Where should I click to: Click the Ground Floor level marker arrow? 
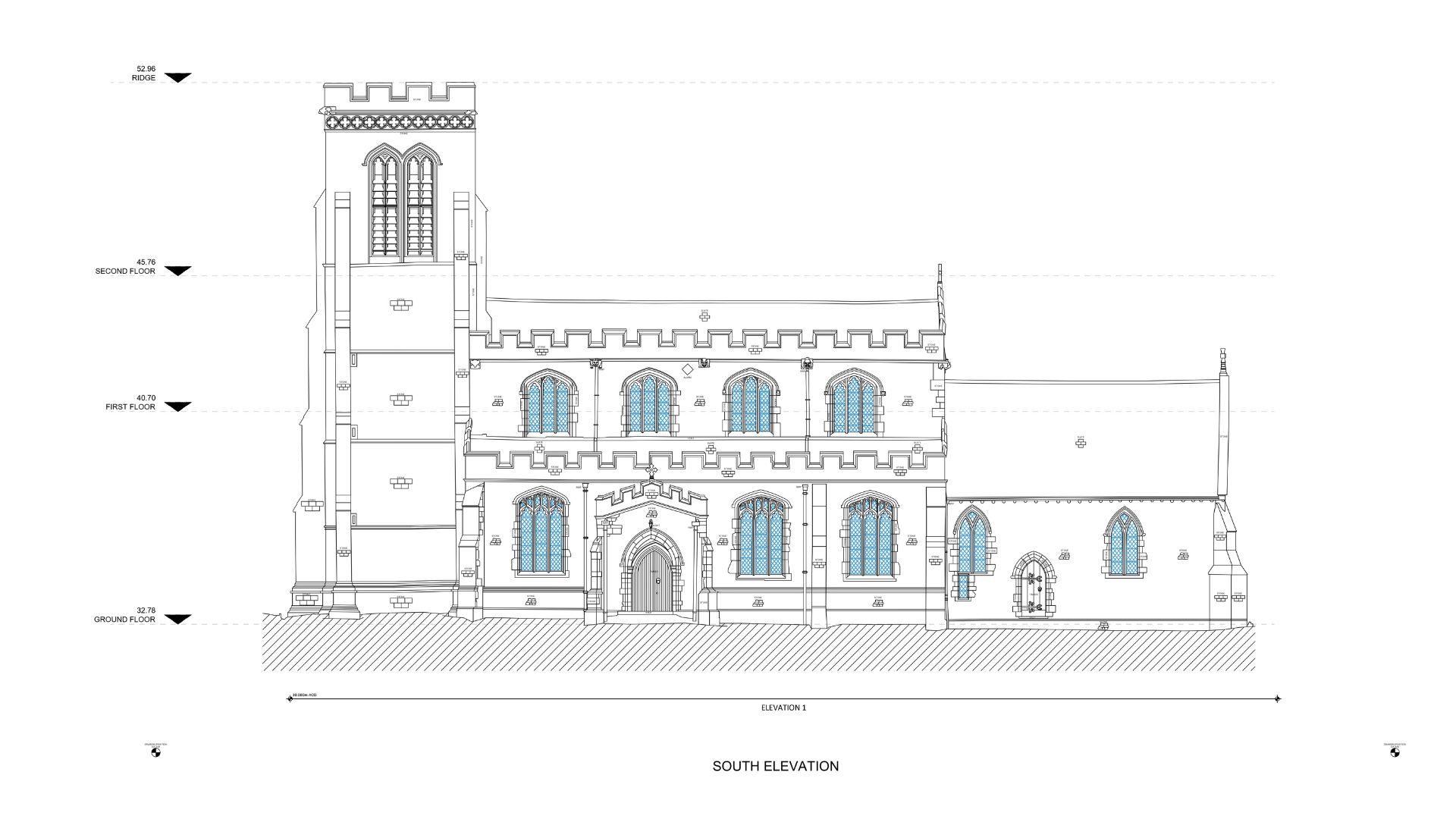[x=178, y=619]
